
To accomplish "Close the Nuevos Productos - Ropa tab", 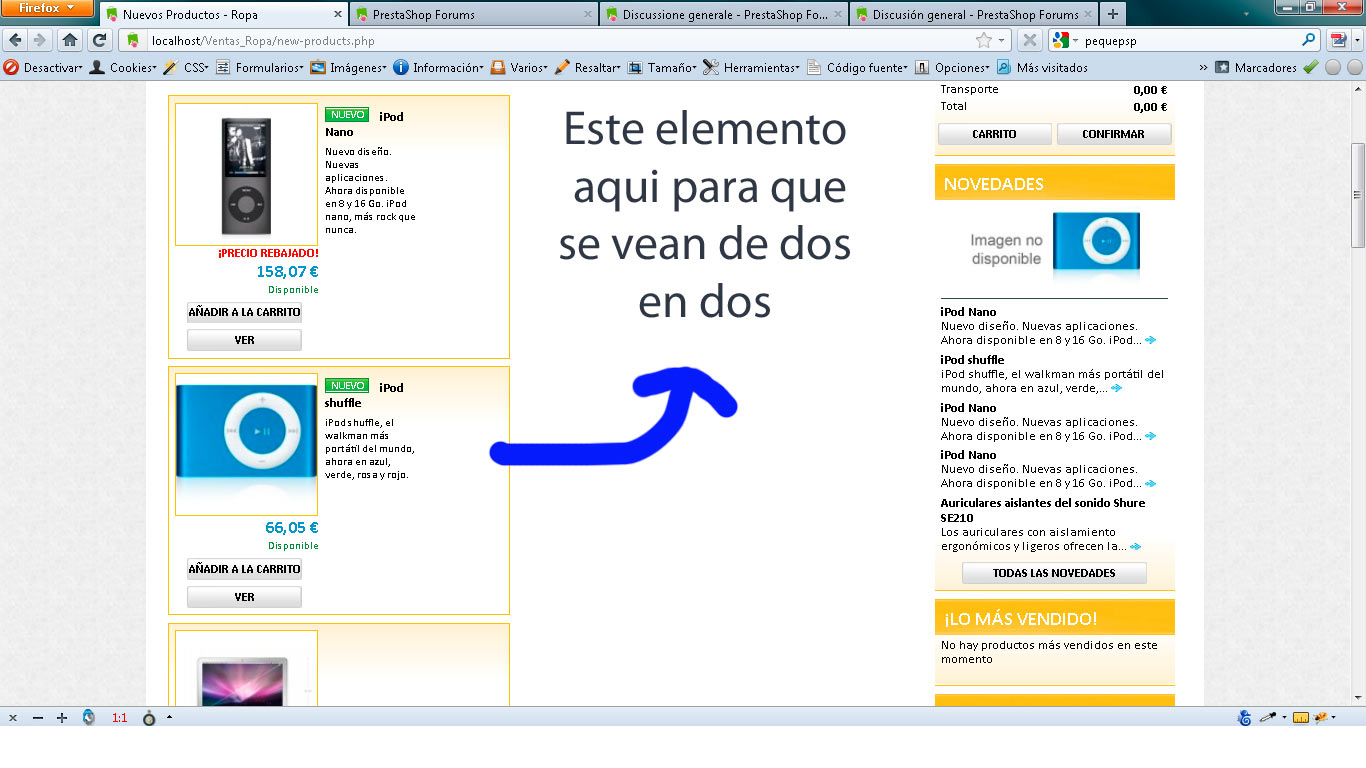I will (x=337, y=15).
